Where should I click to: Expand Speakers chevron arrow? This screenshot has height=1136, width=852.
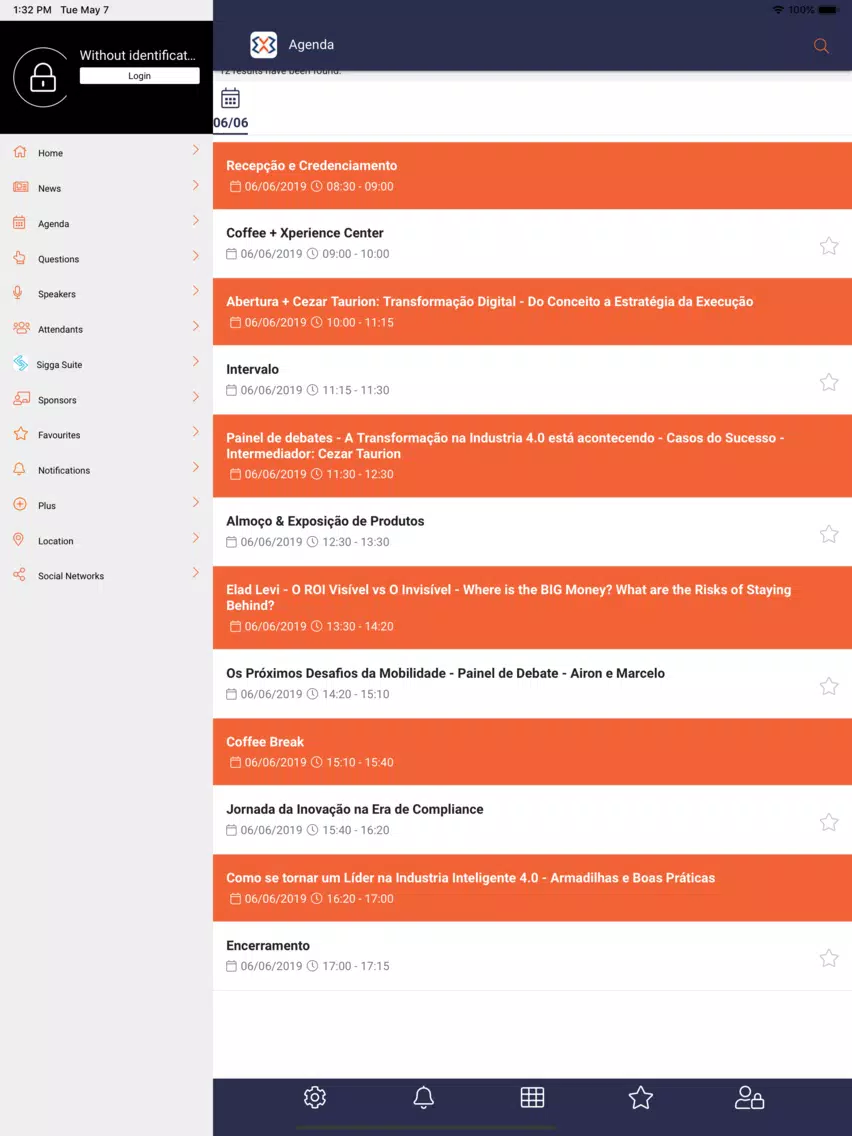196,291
